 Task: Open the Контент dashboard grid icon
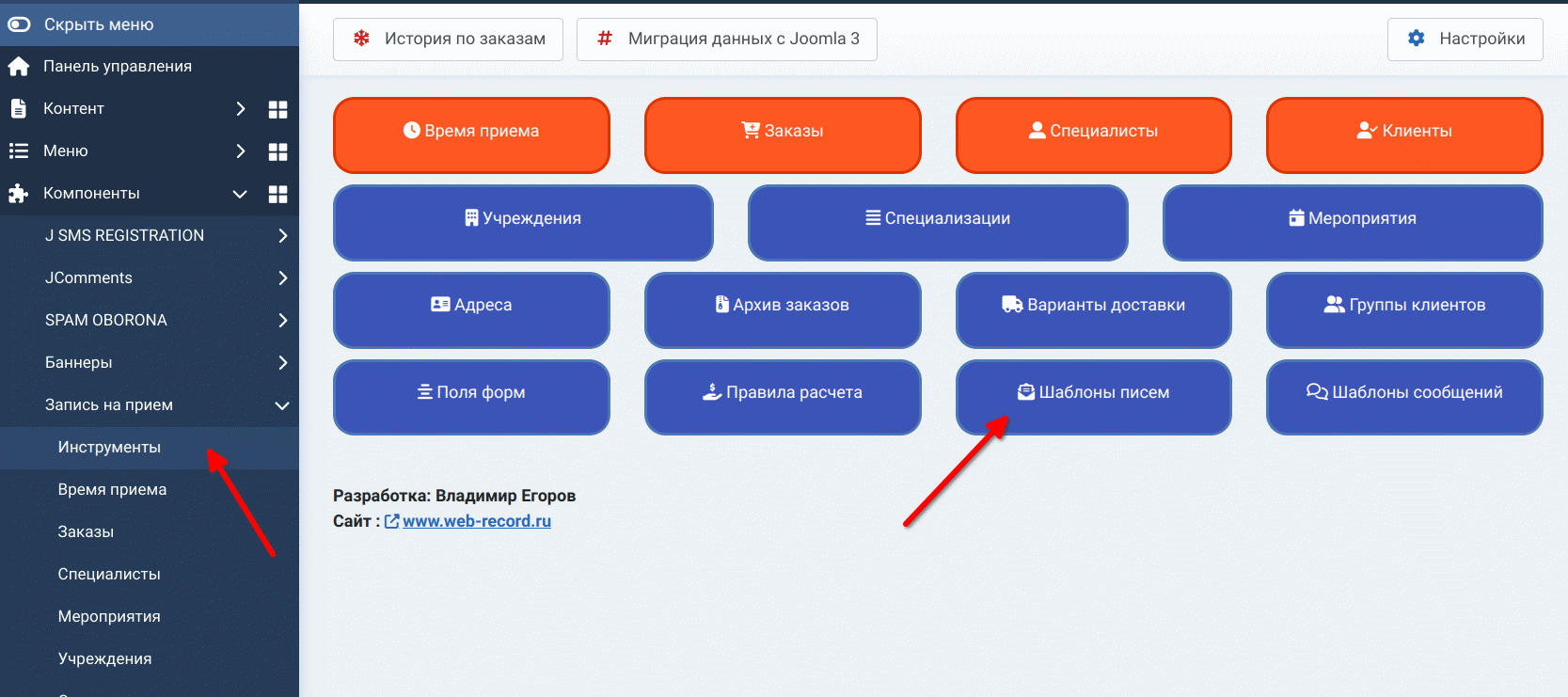click(x=277, y=109)
